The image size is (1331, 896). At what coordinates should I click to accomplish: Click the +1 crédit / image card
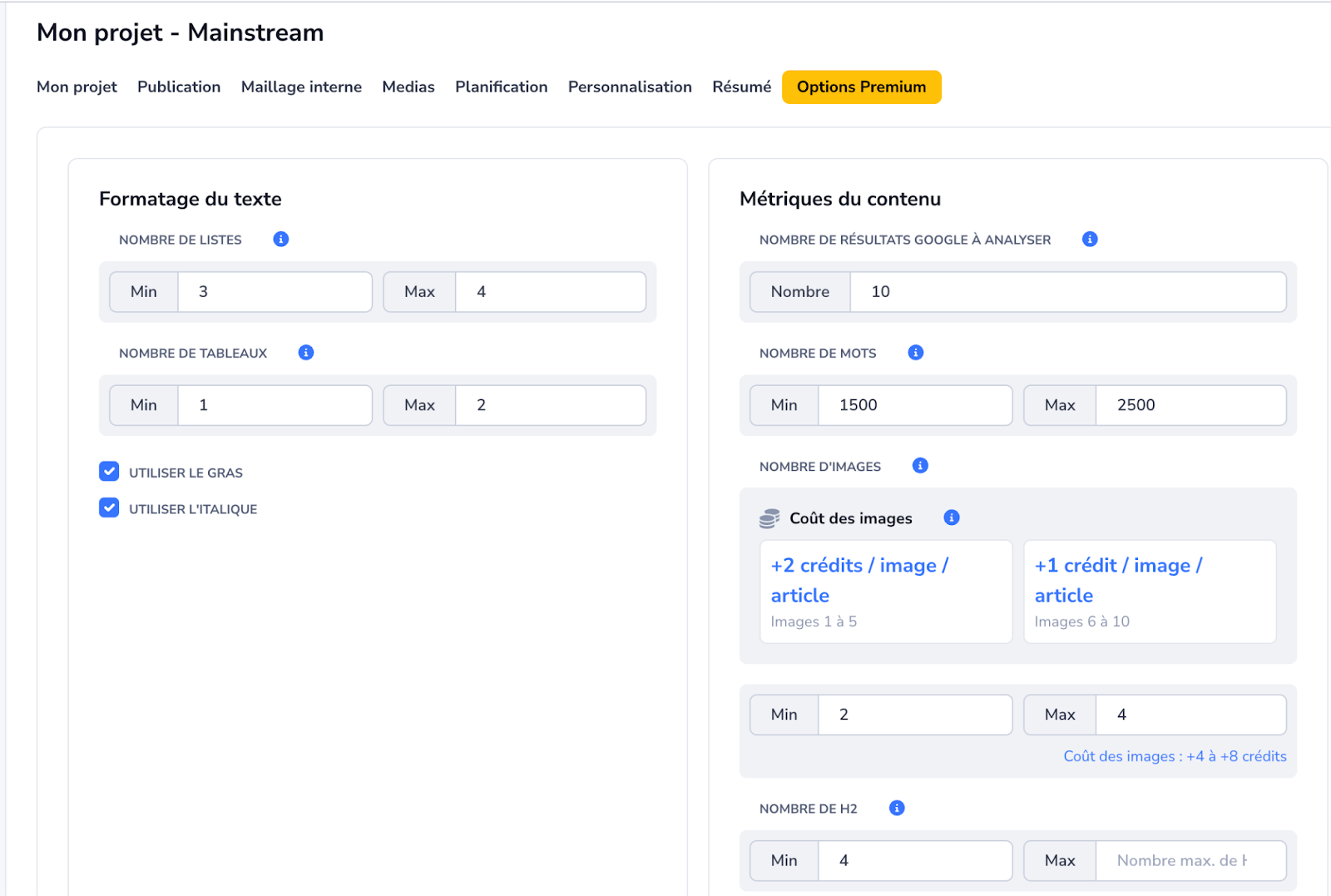click(1150, 592)
